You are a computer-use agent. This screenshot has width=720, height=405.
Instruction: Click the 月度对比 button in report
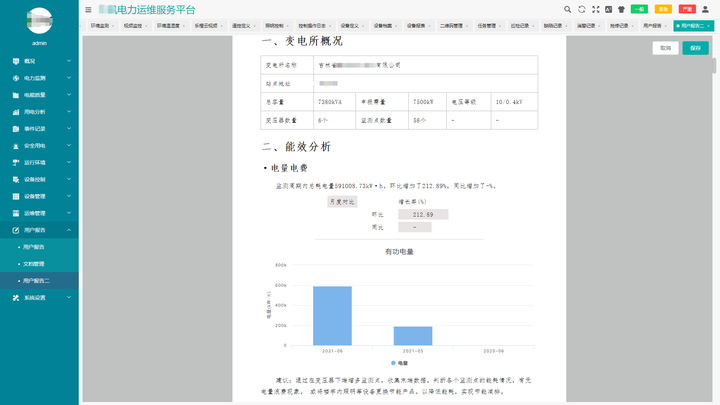pyautogui.click(x=342, y=202)
